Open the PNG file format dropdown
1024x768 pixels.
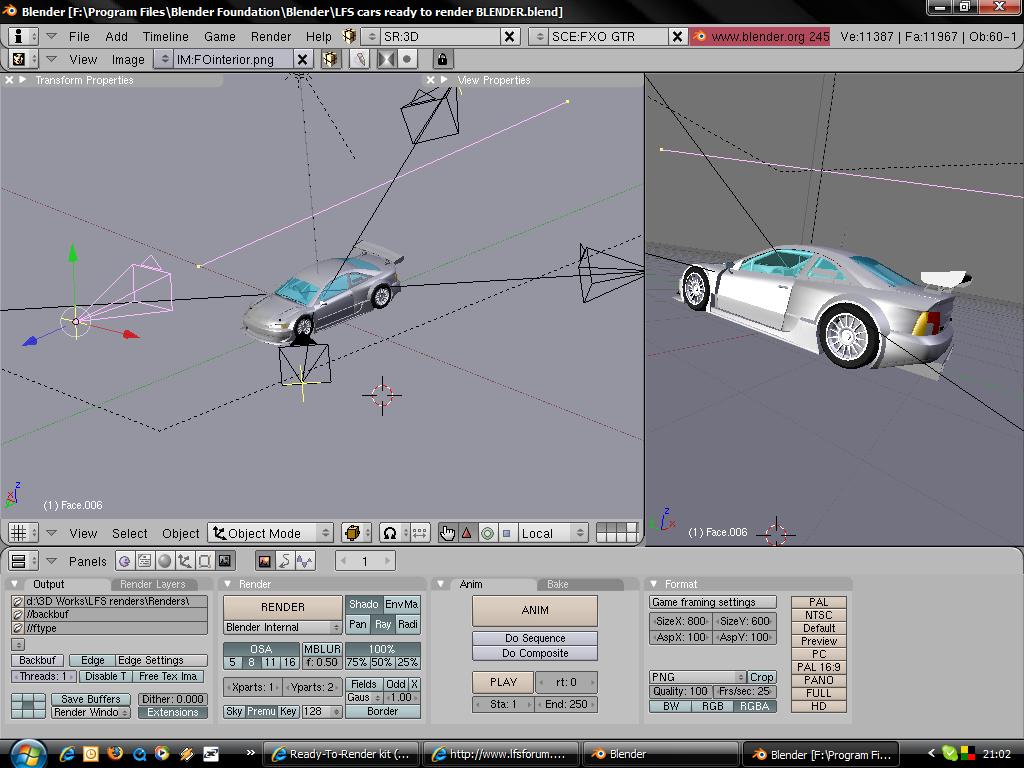pyautogui.click(x=697, y=677)
